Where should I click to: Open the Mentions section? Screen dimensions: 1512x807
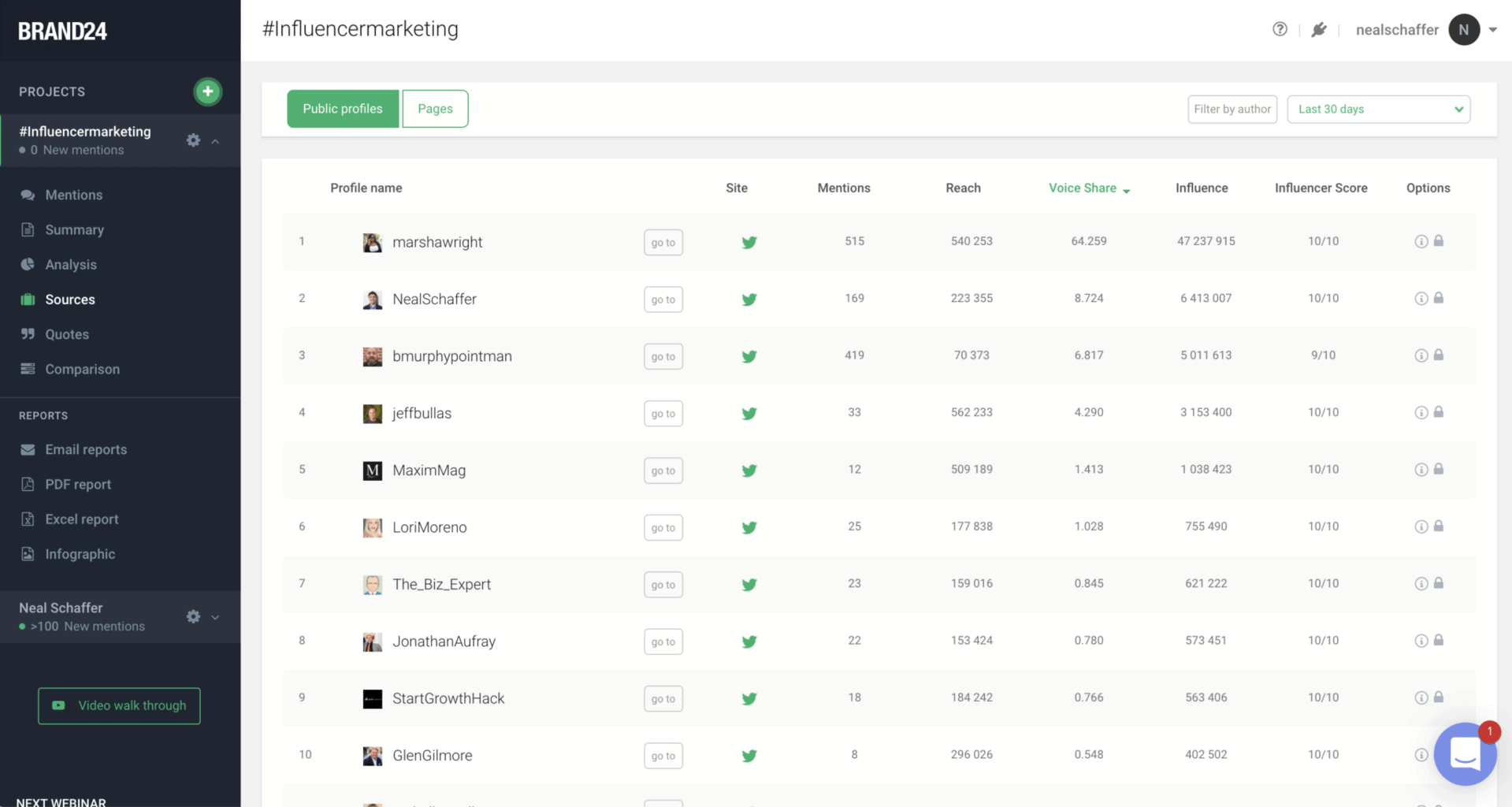point(73,195)
